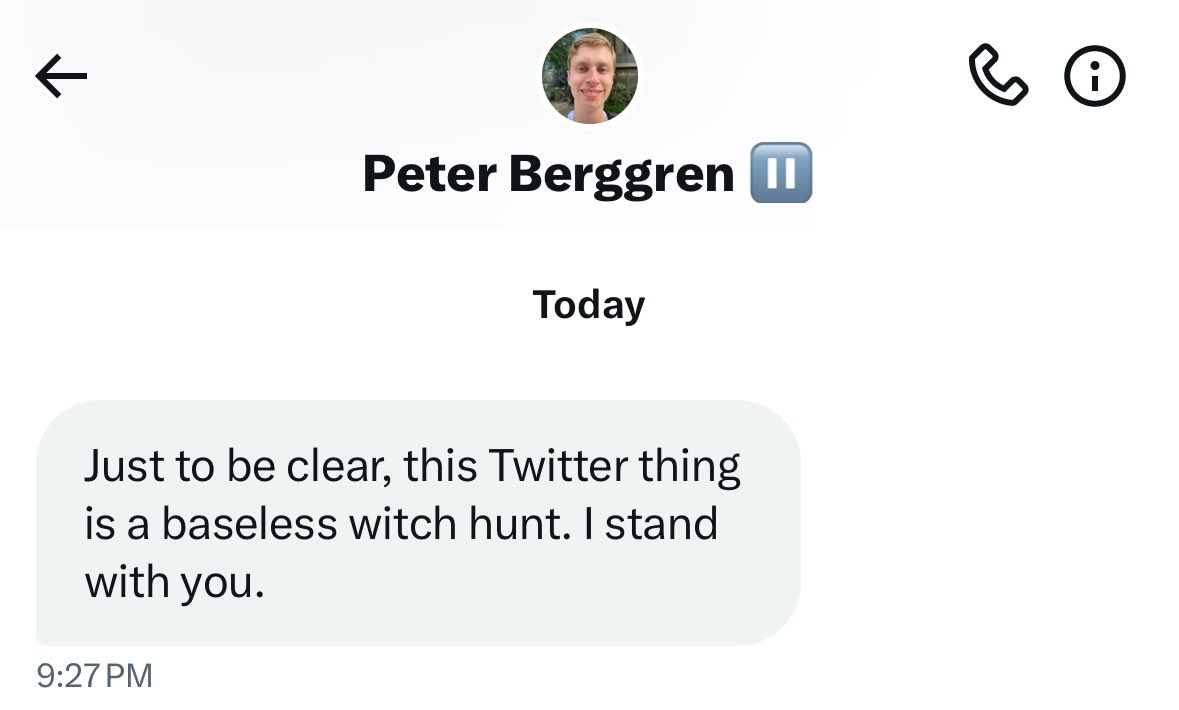Click the PM part of the timestamp

pos(129,675)
